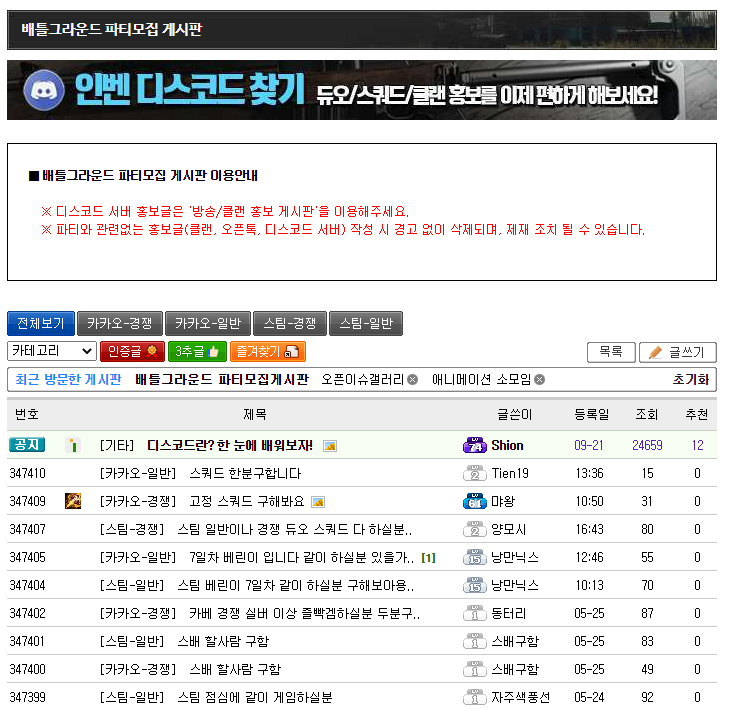This screenshot has height=709, width=729.
Task: Switch to 스팀-경쟁 tab
Action: pyautogui.click(x=290, y=324)
